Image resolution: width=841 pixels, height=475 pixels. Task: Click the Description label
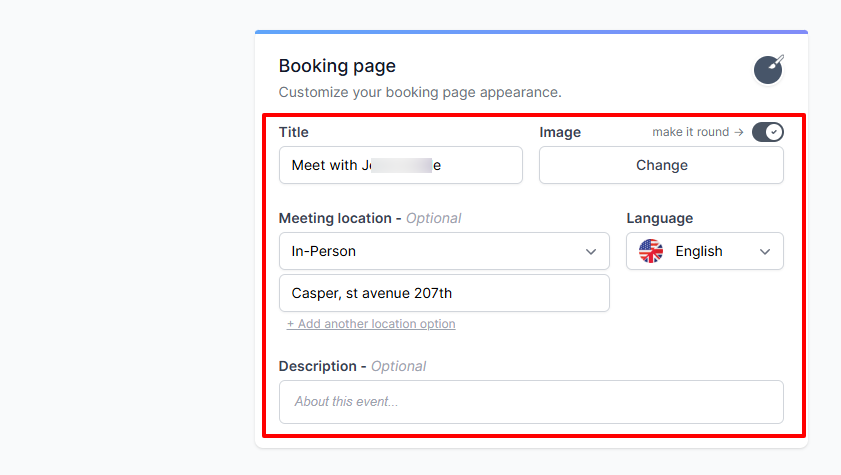point(318,366)
